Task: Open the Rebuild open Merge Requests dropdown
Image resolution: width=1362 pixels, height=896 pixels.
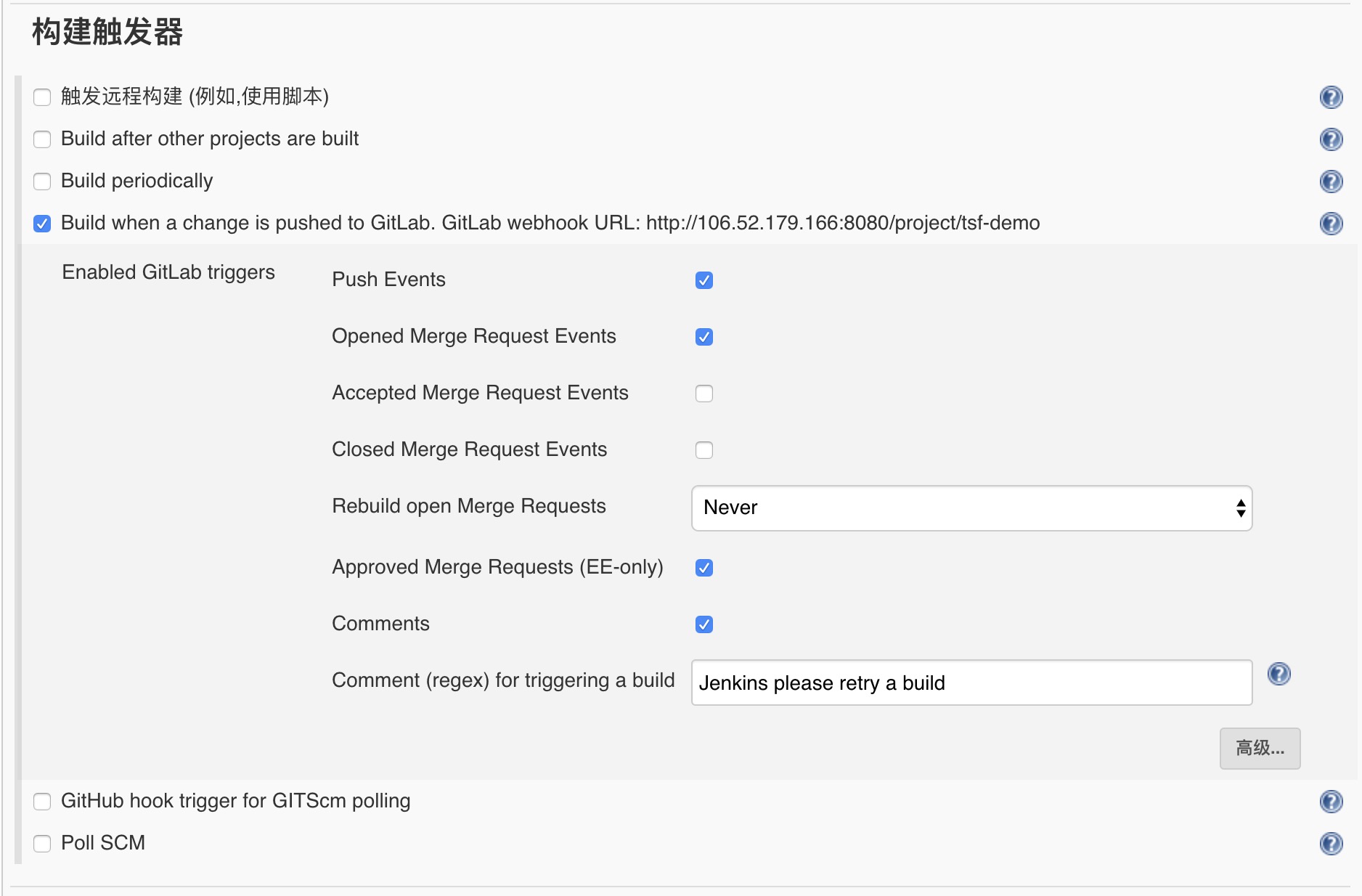Action: click(x=971, y=508)
